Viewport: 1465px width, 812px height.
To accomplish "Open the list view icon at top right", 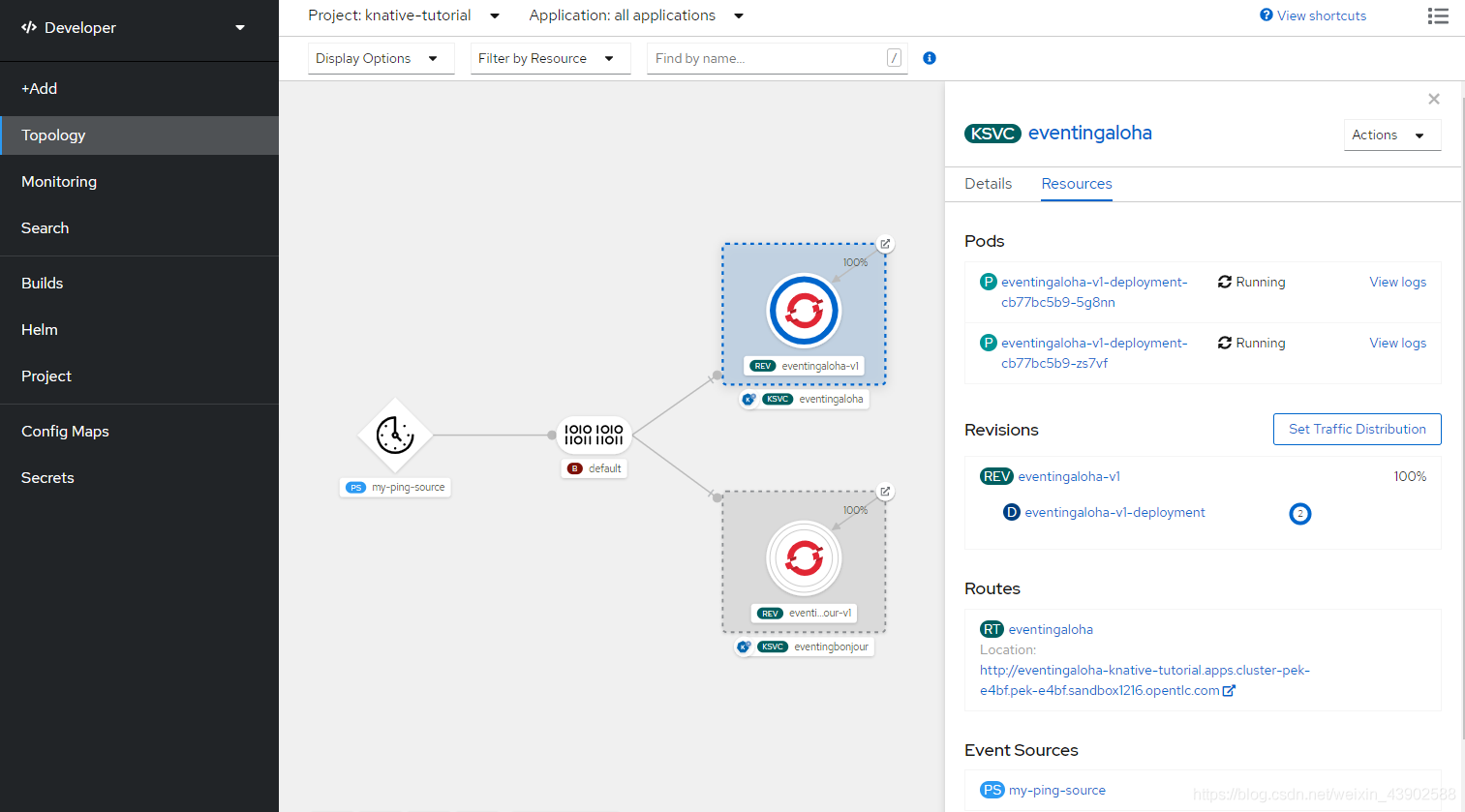I will pos(1438,15).
